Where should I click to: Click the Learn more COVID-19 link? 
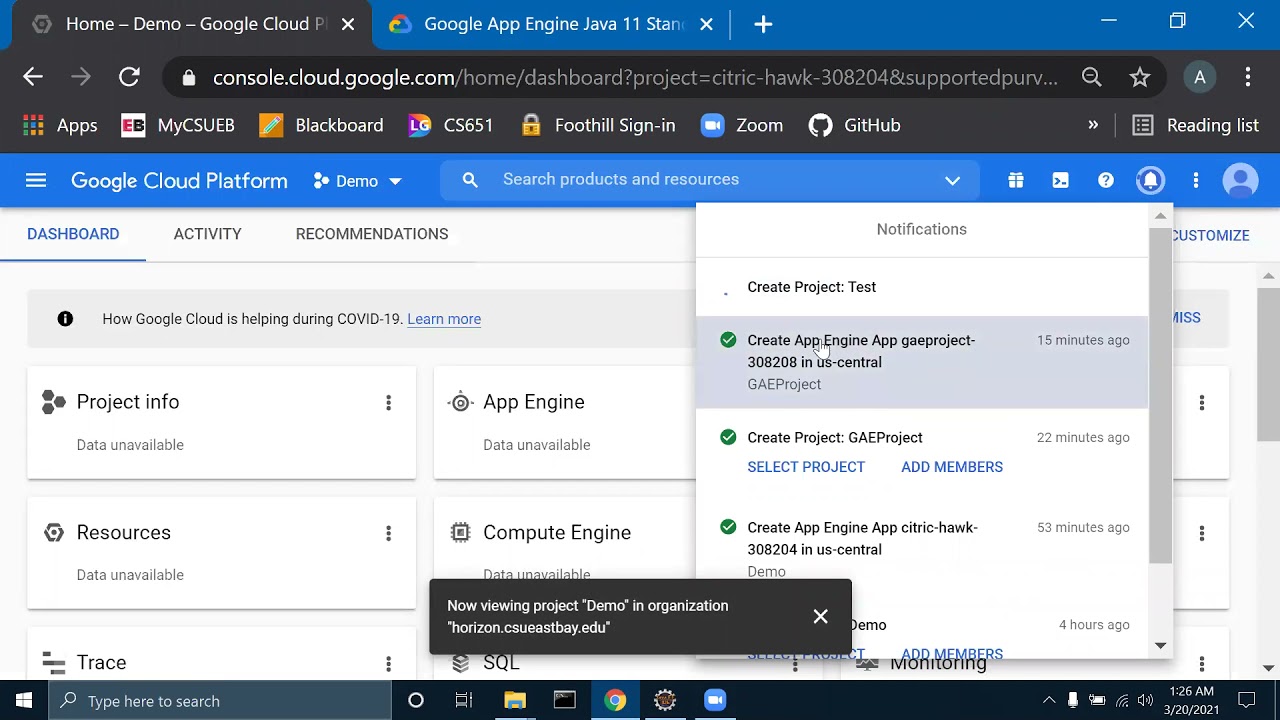[444, 319]
